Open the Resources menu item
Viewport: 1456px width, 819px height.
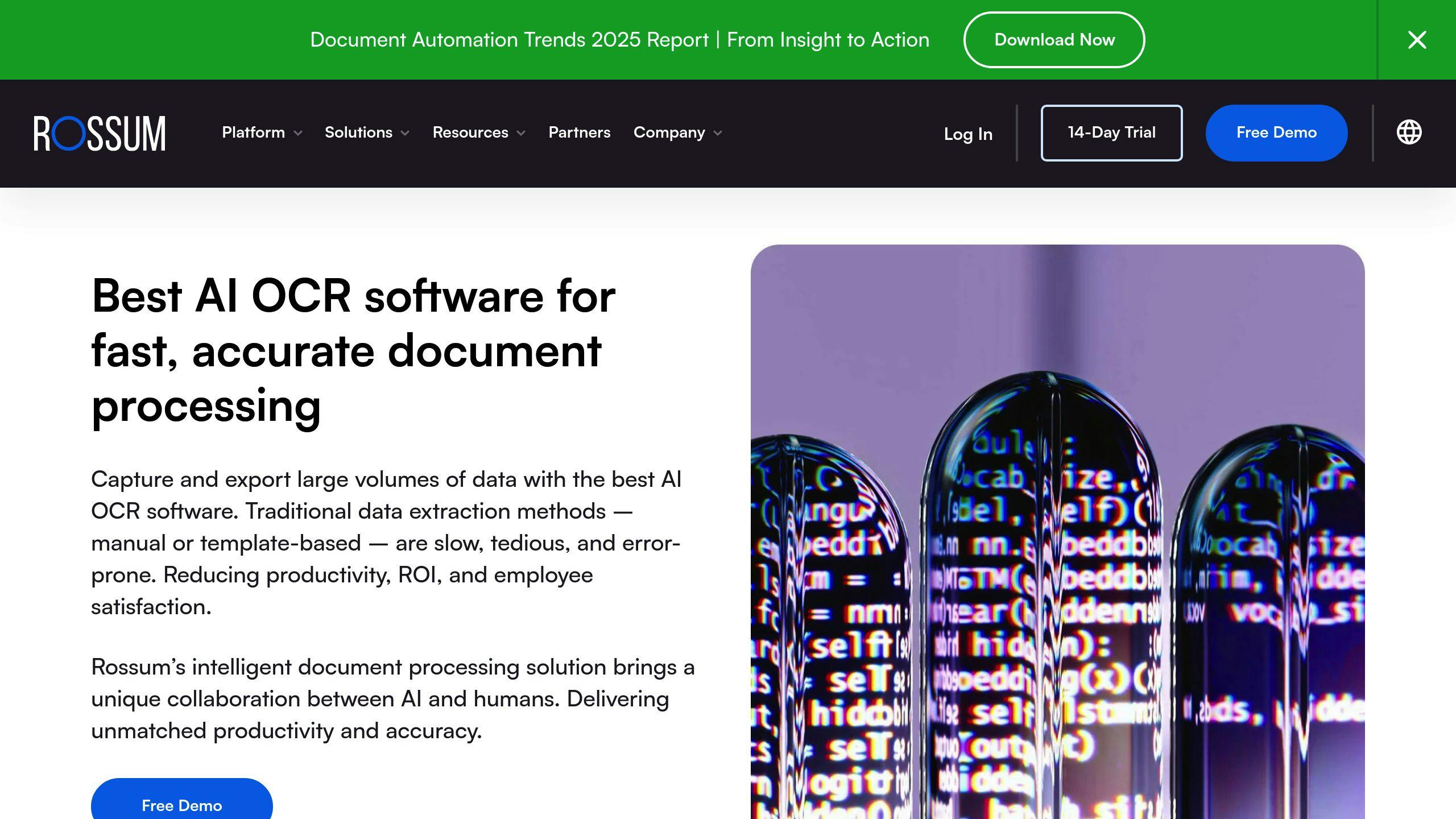(470, 133)
